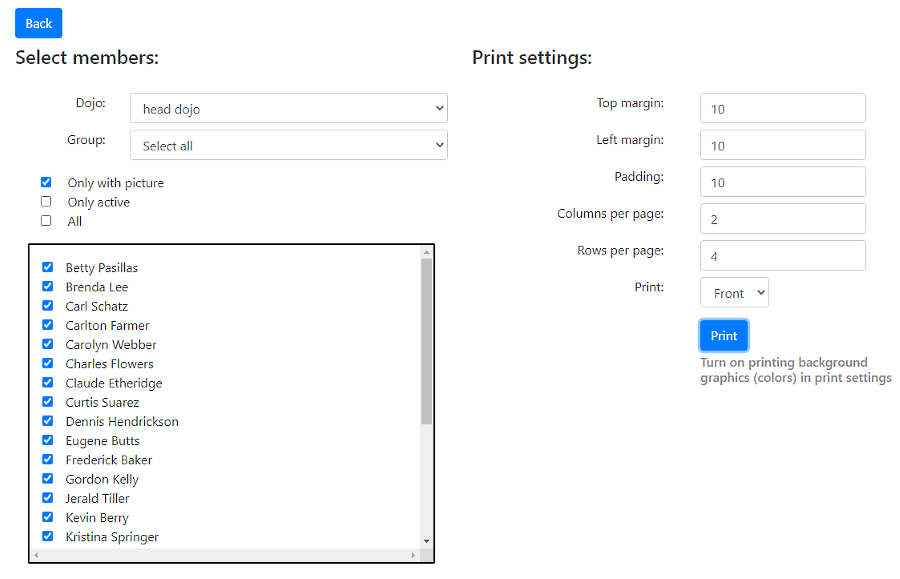Open the Group dropdown showing Select all
This screenshot has height=579, width=900.
(x=289, y=145)
